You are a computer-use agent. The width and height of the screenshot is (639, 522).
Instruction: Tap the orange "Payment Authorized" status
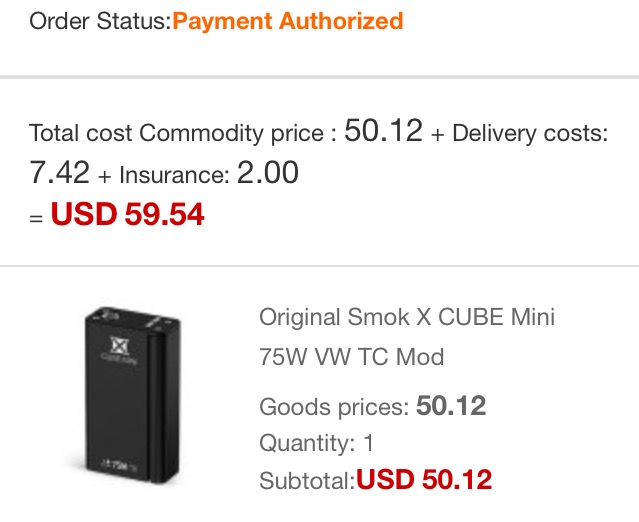point(288,20)
